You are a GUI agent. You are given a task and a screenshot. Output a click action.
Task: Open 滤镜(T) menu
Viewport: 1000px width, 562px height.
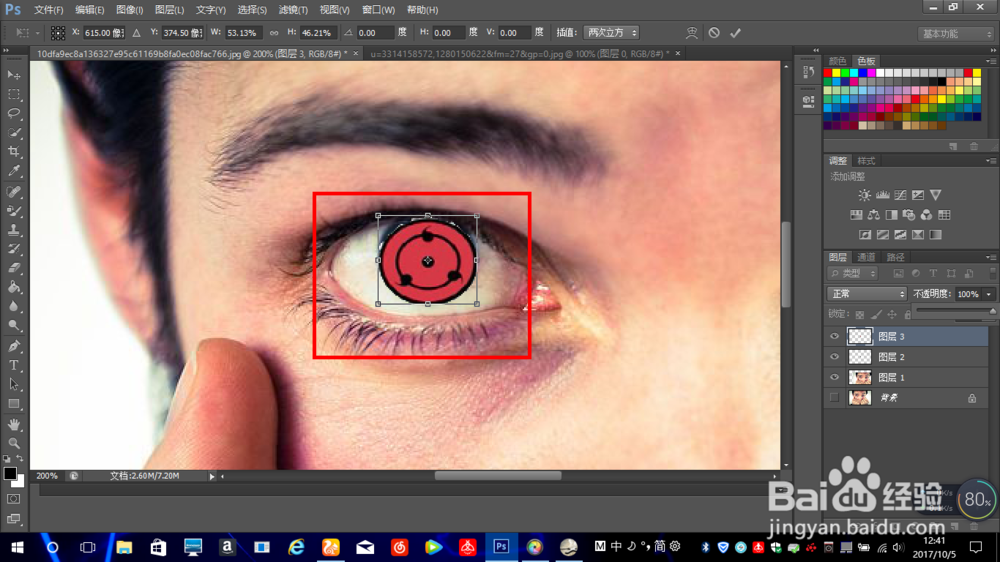click(293, 10)
